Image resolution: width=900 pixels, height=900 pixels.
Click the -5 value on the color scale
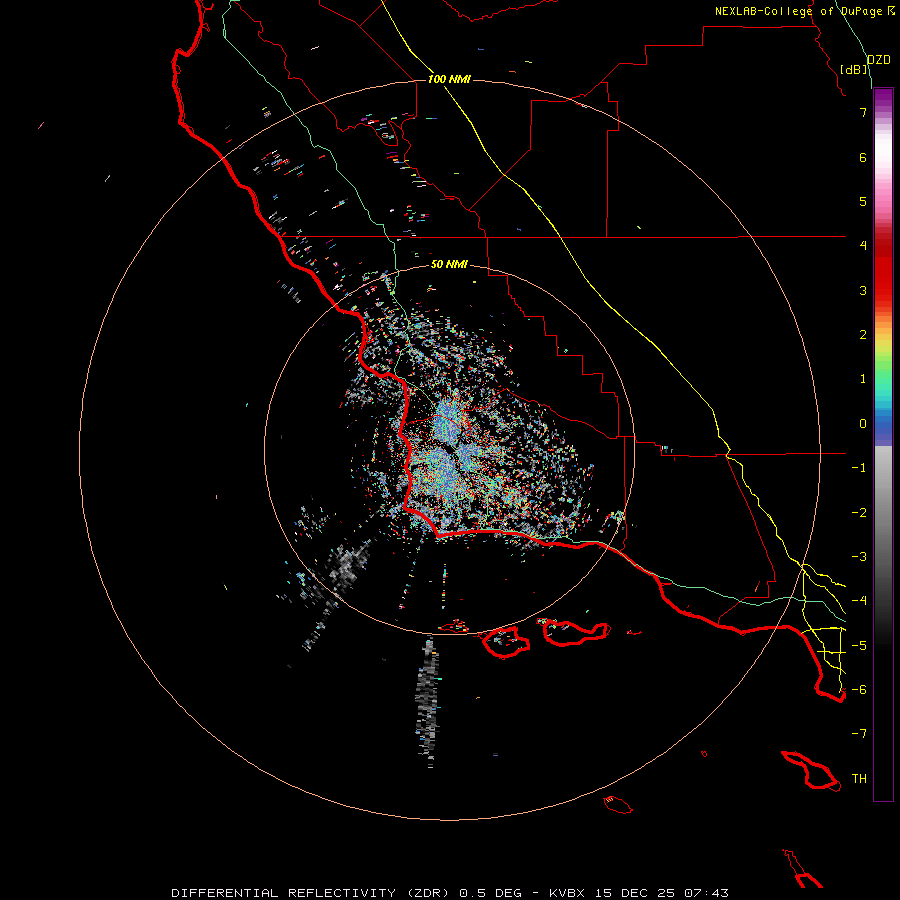[859, 646]
